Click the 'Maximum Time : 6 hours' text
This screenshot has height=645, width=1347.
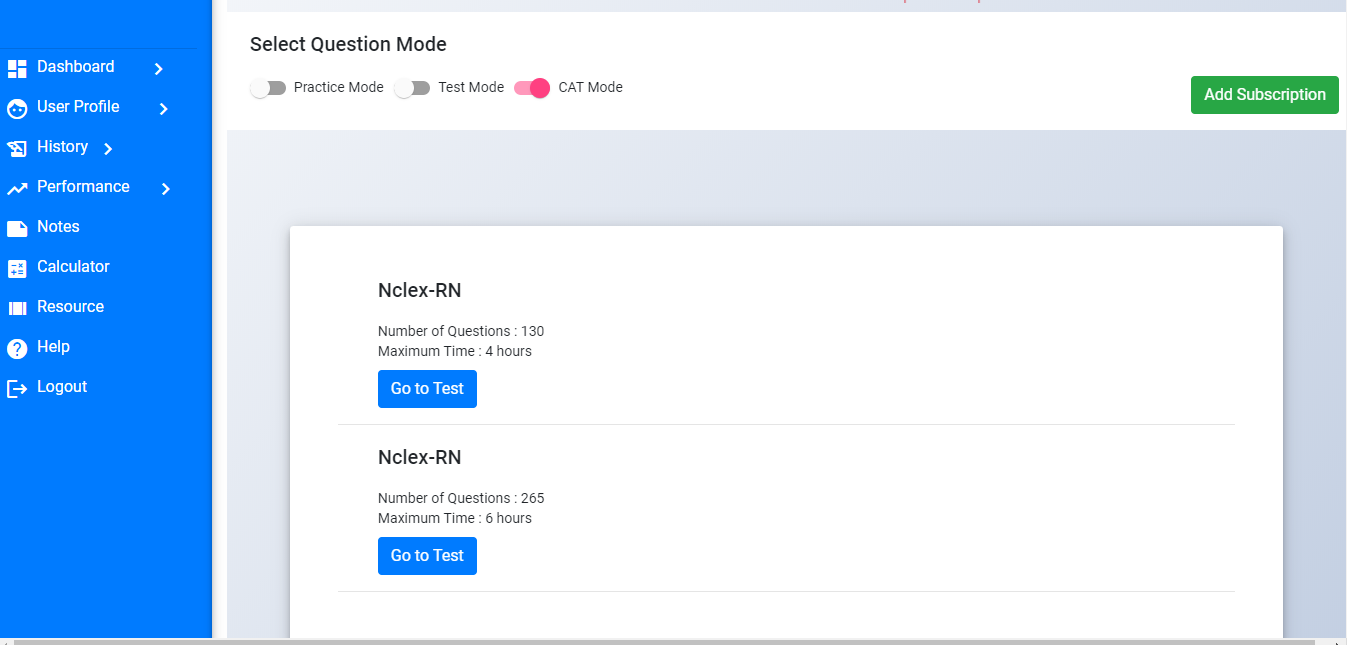[x=455, y=518]
